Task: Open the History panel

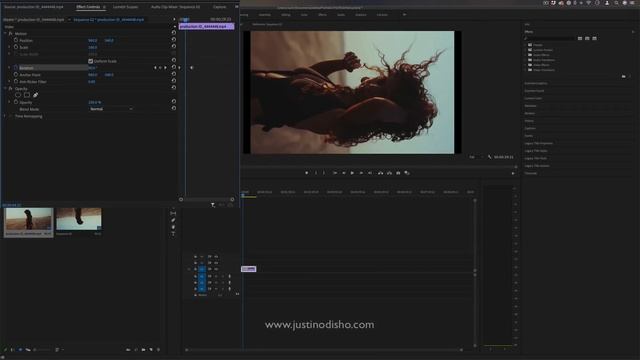Action: [x=529, y=121]
